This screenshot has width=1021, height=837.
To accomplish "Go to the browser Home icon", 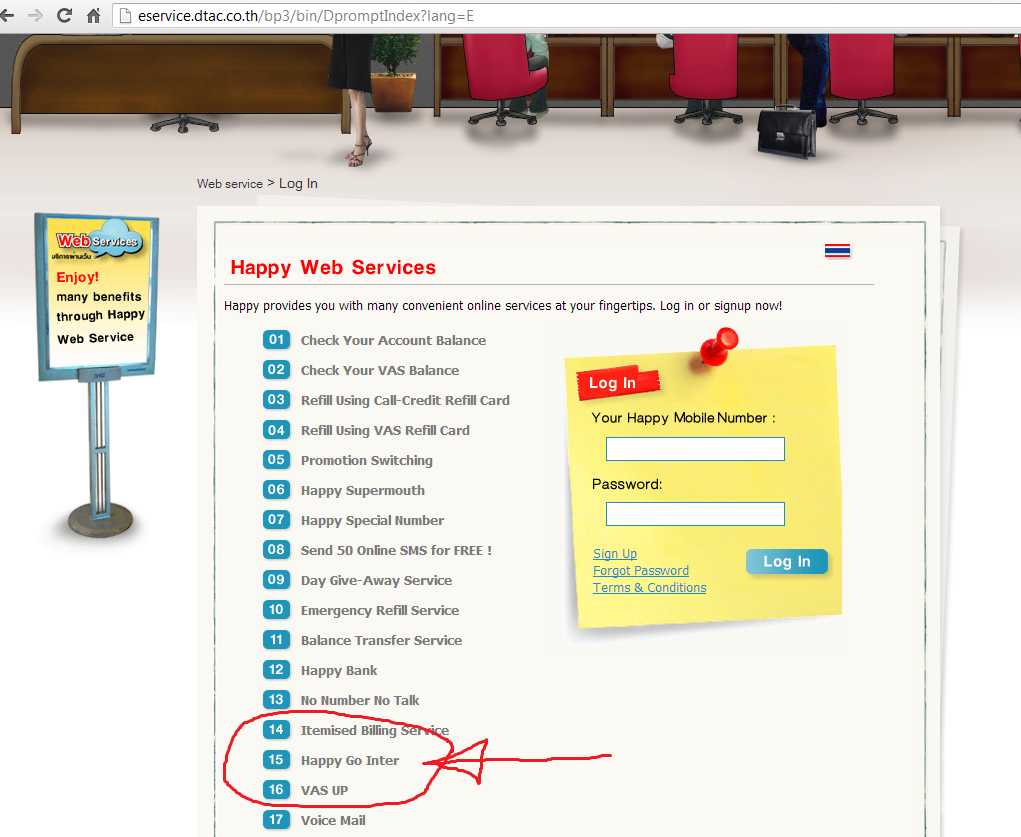I will coord(94,15).
